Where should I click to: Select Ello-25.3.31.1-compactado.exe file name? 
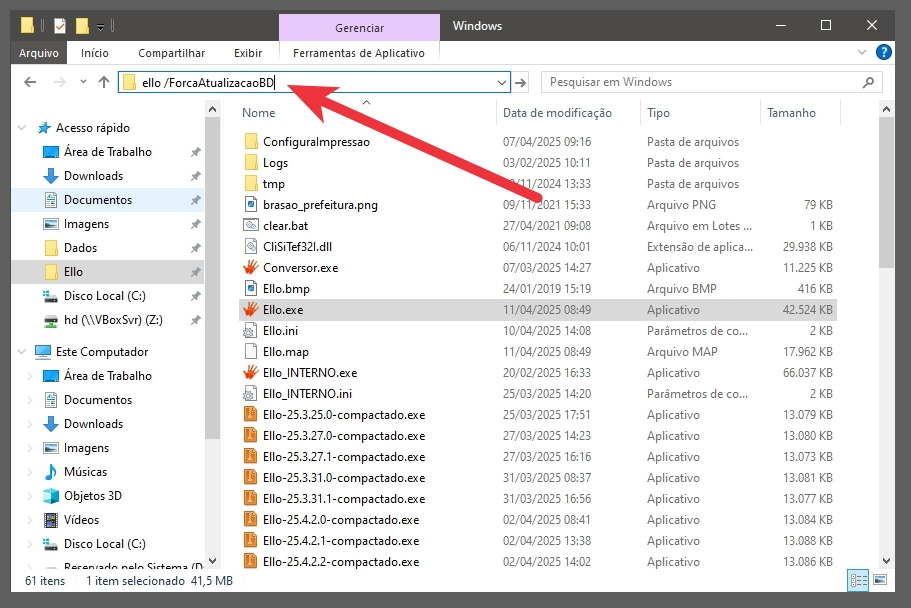click(344, 499)
